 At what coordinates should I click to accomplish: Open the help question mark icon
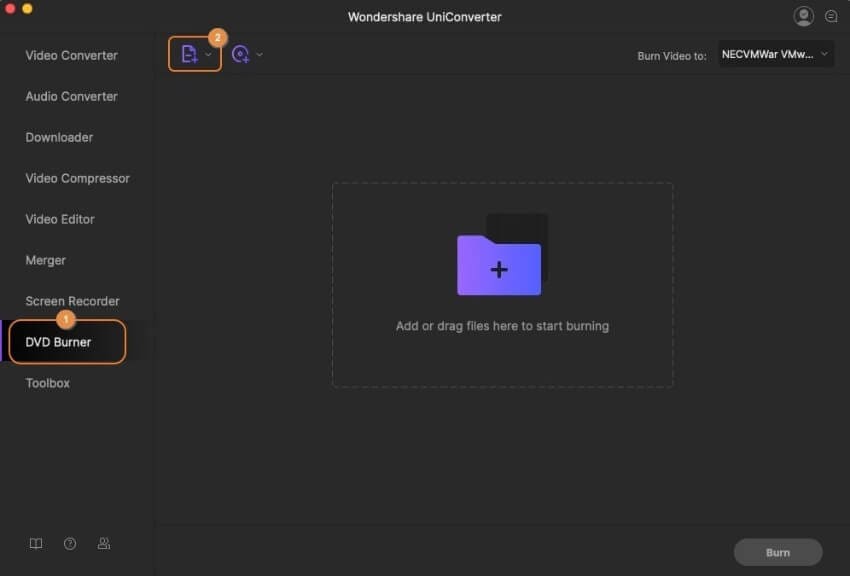pos(70,543)
